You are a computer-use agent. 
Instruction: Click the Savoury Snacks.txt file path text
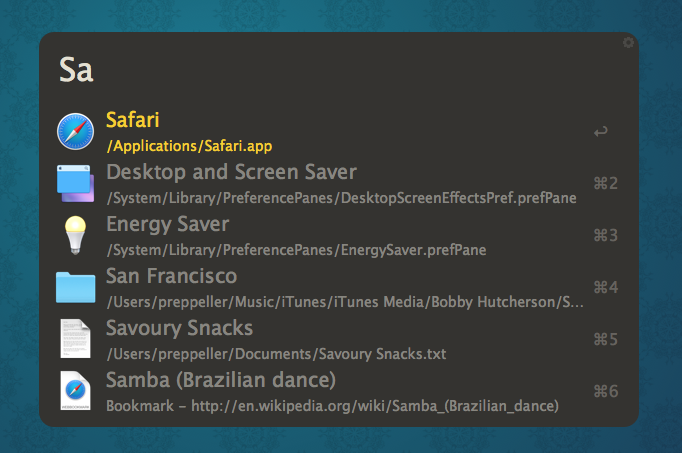click(276, 354)
